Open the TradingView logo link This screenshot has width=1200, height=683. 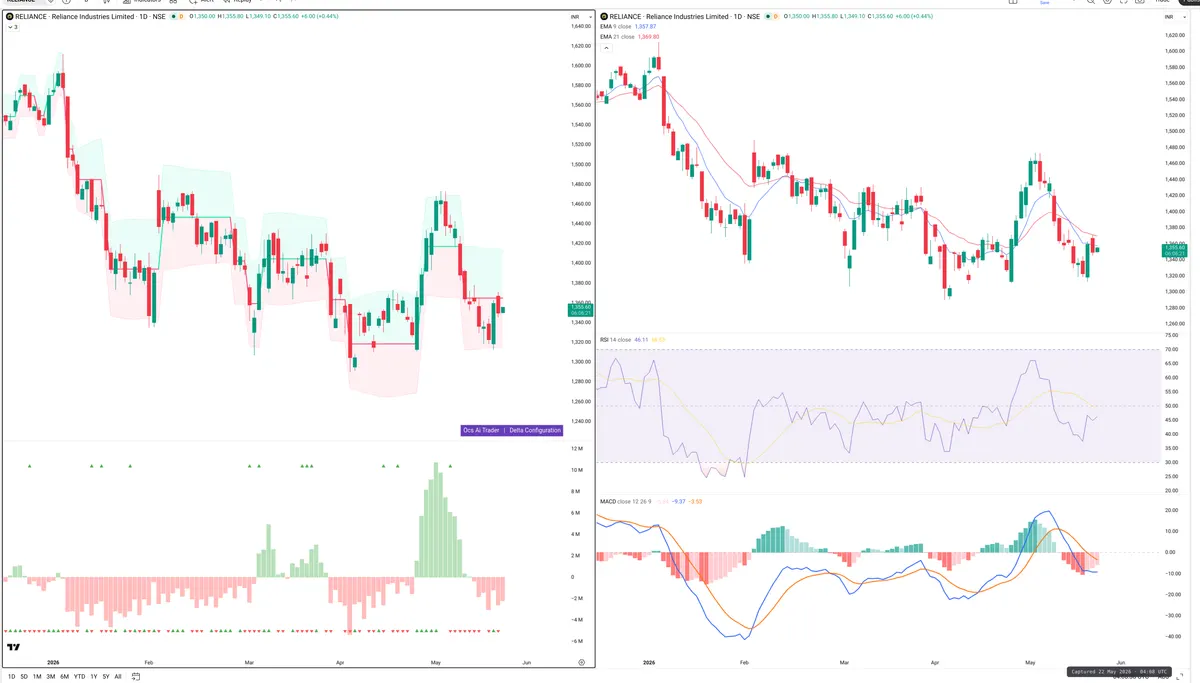point(14,647)
